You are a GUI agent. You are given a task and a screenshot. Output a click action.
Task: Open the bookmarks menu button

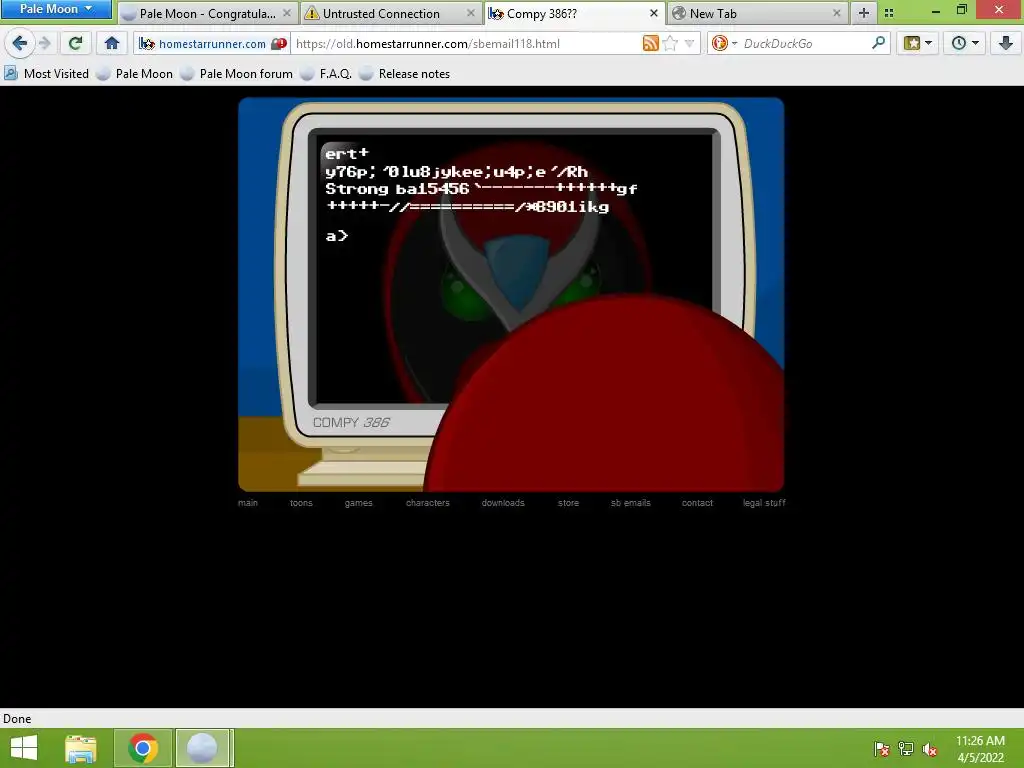pos(918,44)
